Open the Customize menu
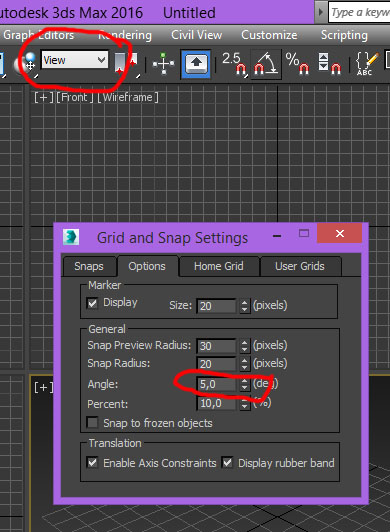Image resolution: width=390 pixels, height=532 pixels. click(x=269, y=35)
